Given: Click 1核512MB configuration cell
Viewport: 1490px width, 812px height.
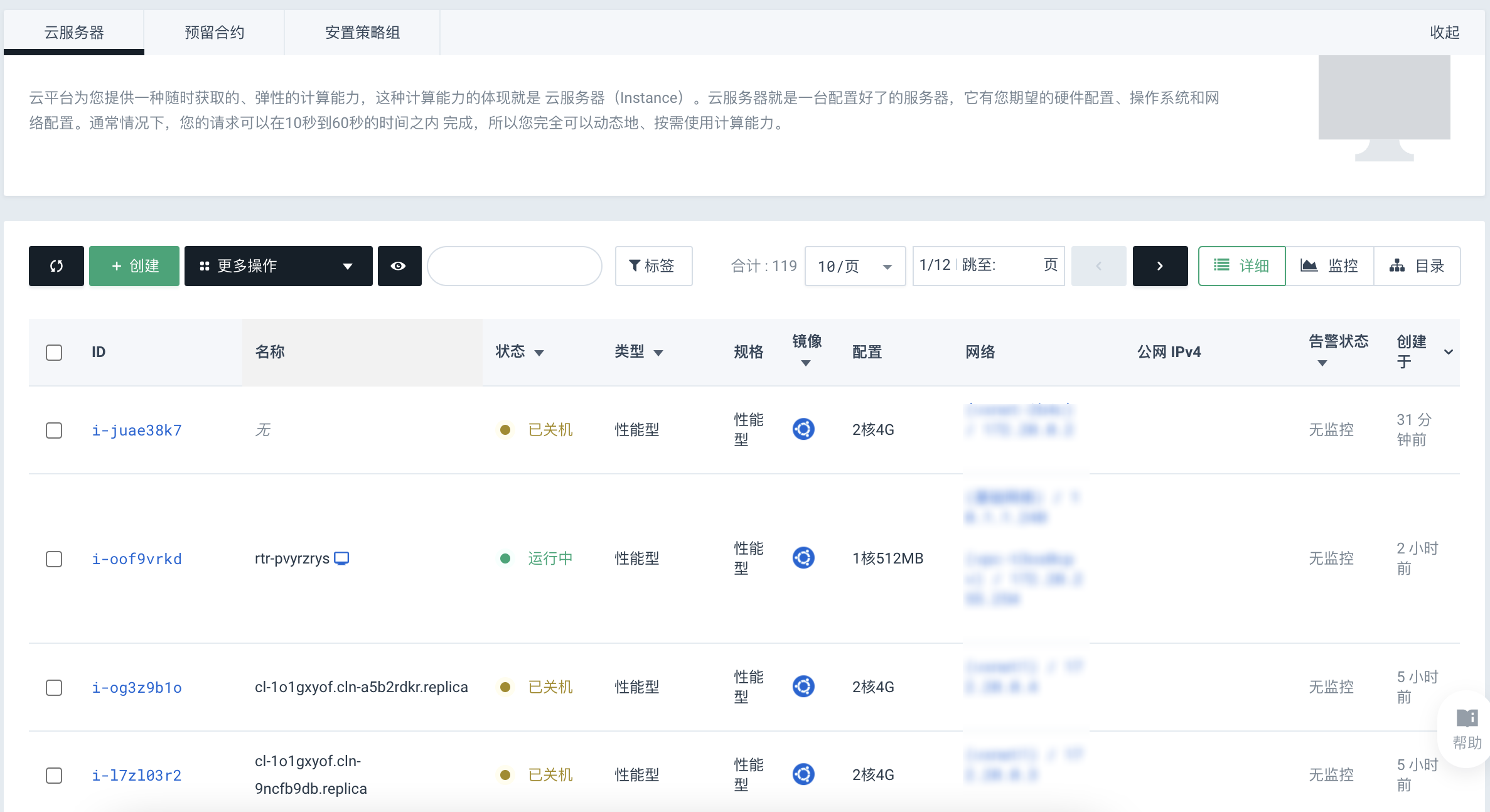Looking at the screenshot, I should [x=888, y=558].
